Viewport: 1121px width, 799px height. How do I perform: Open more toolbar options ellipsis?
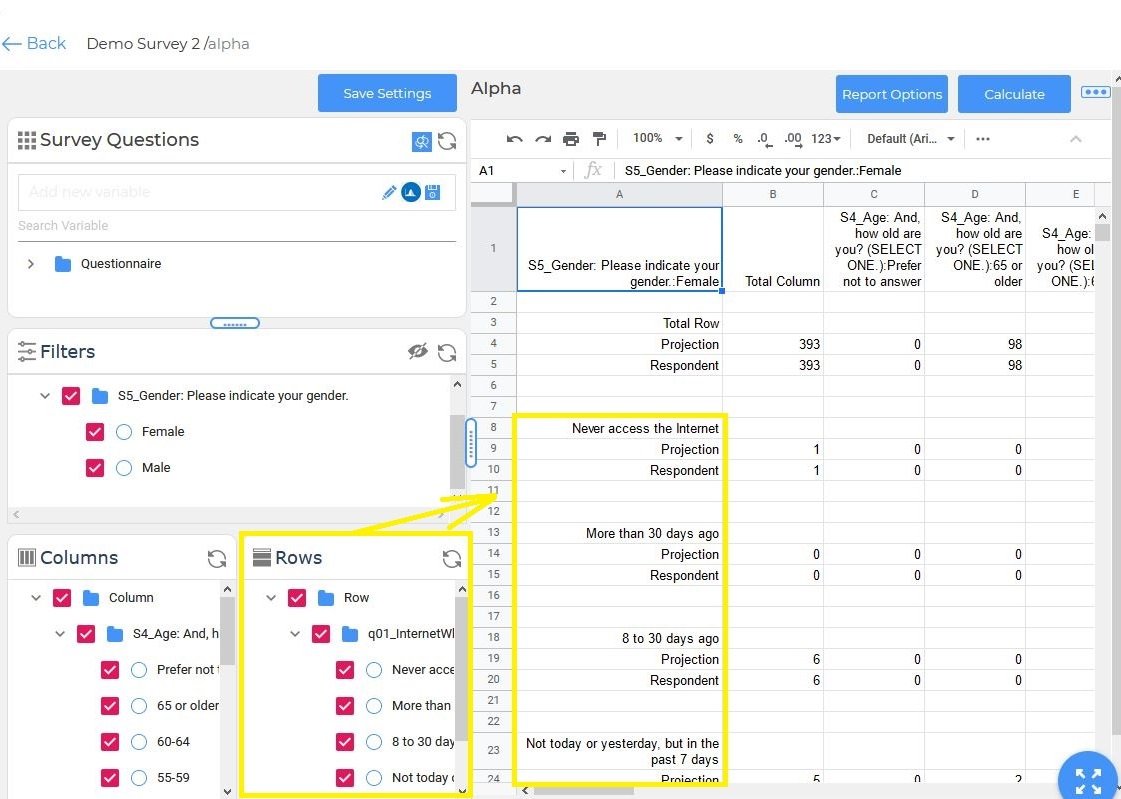point(983,139)
